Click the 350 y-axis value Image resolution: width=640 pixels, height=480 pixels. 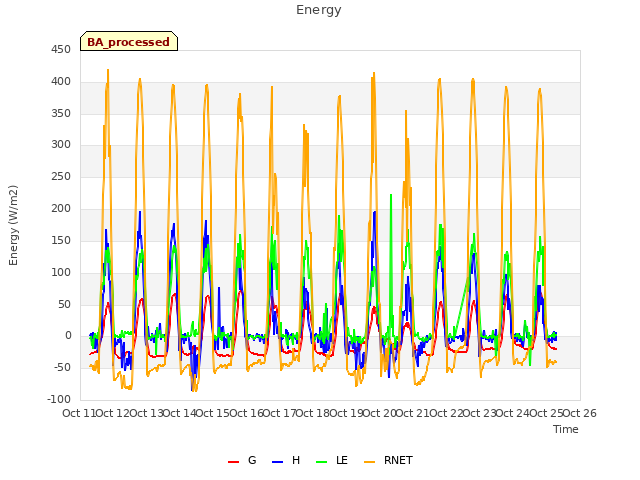pyautogui.click(x=61, y=113)
